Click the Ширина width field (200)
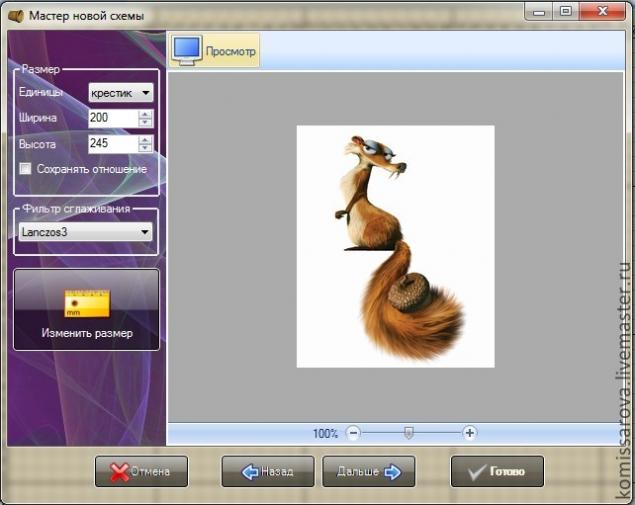 pyautogui.click(x=113, y=118)
